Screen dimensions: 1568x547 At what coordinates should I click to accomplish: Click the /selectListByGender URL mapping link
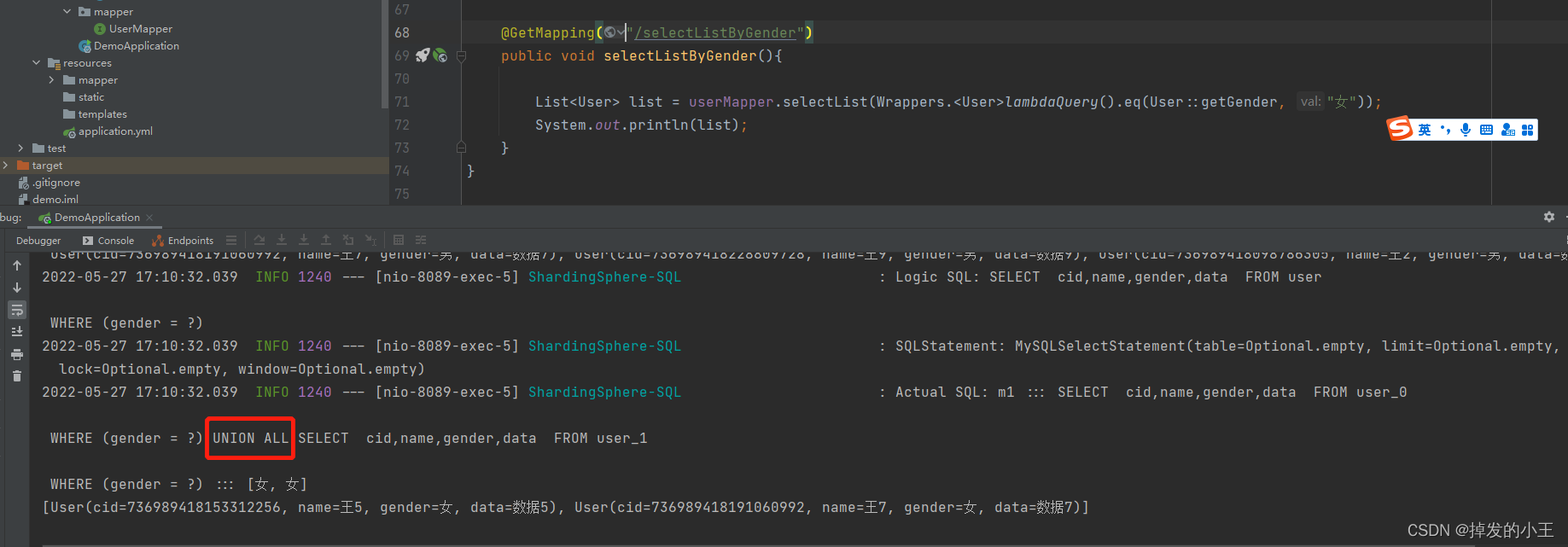[715, 32]
